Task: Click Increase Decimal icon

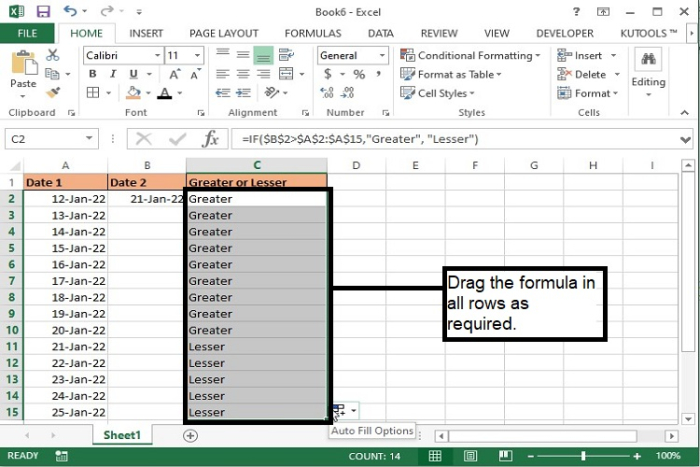Action: click(x=327, y=93)
